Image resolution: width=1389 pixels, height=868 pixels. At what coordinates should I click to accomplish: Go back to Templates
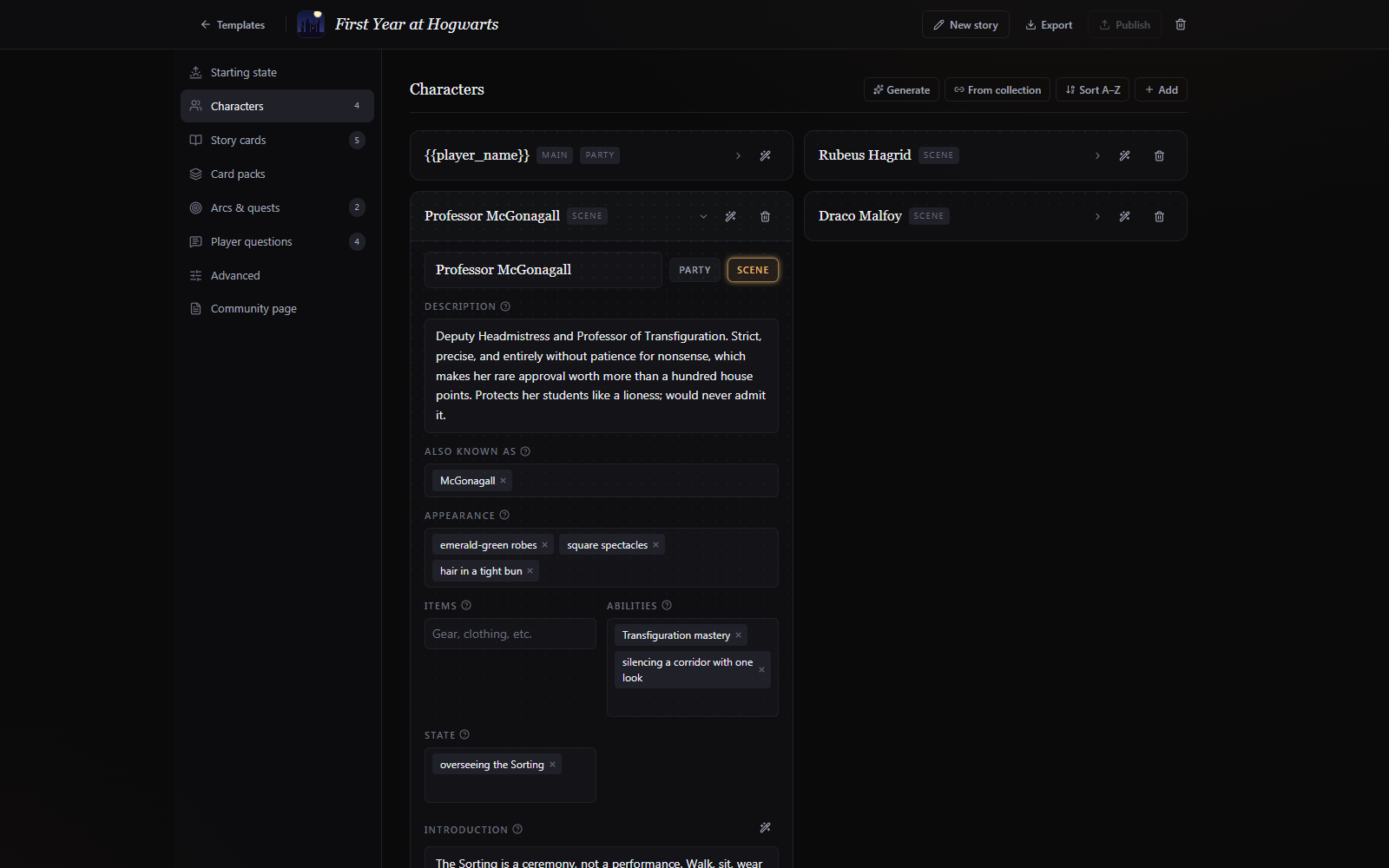(x=232, y=25)
